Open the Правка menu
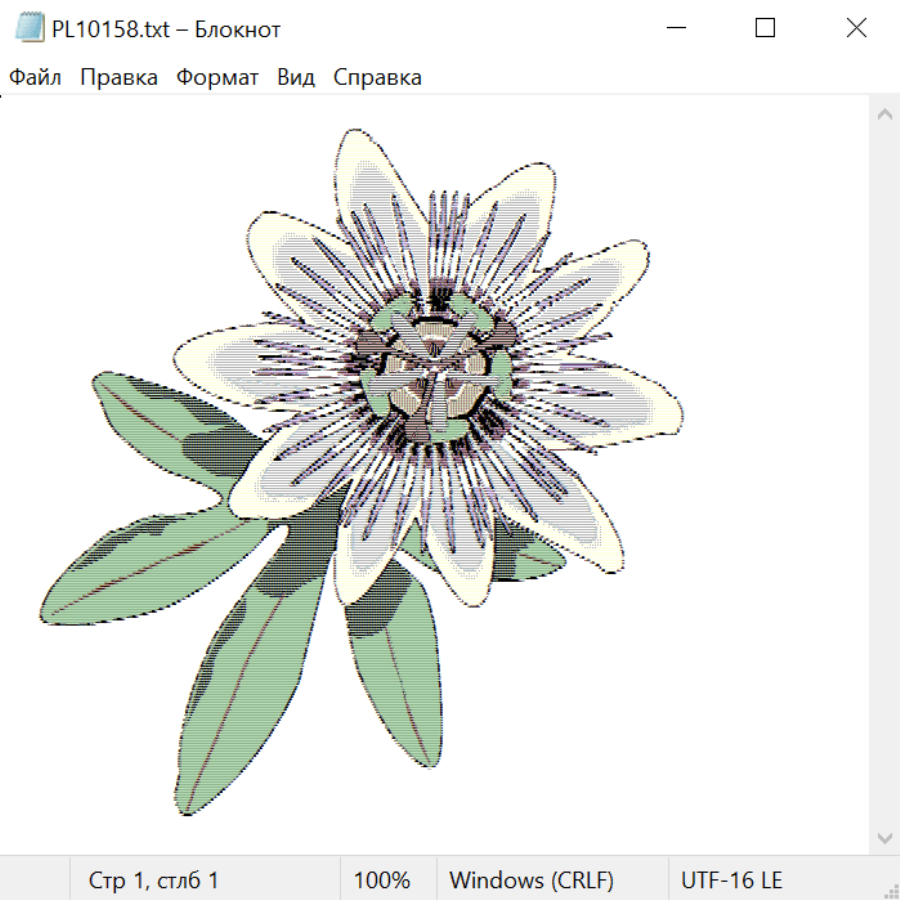900x900 pixels. pos(118,78)
